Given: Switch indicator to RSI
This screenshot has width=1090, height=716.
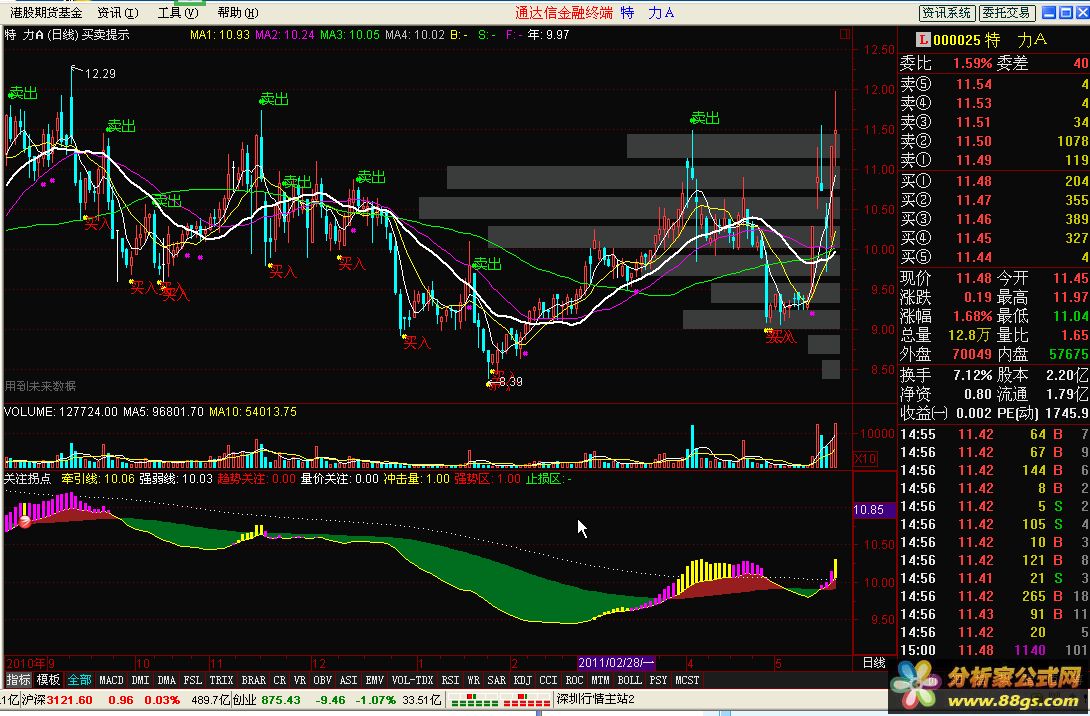Looking at the screenshot, I should pos(450,680).
